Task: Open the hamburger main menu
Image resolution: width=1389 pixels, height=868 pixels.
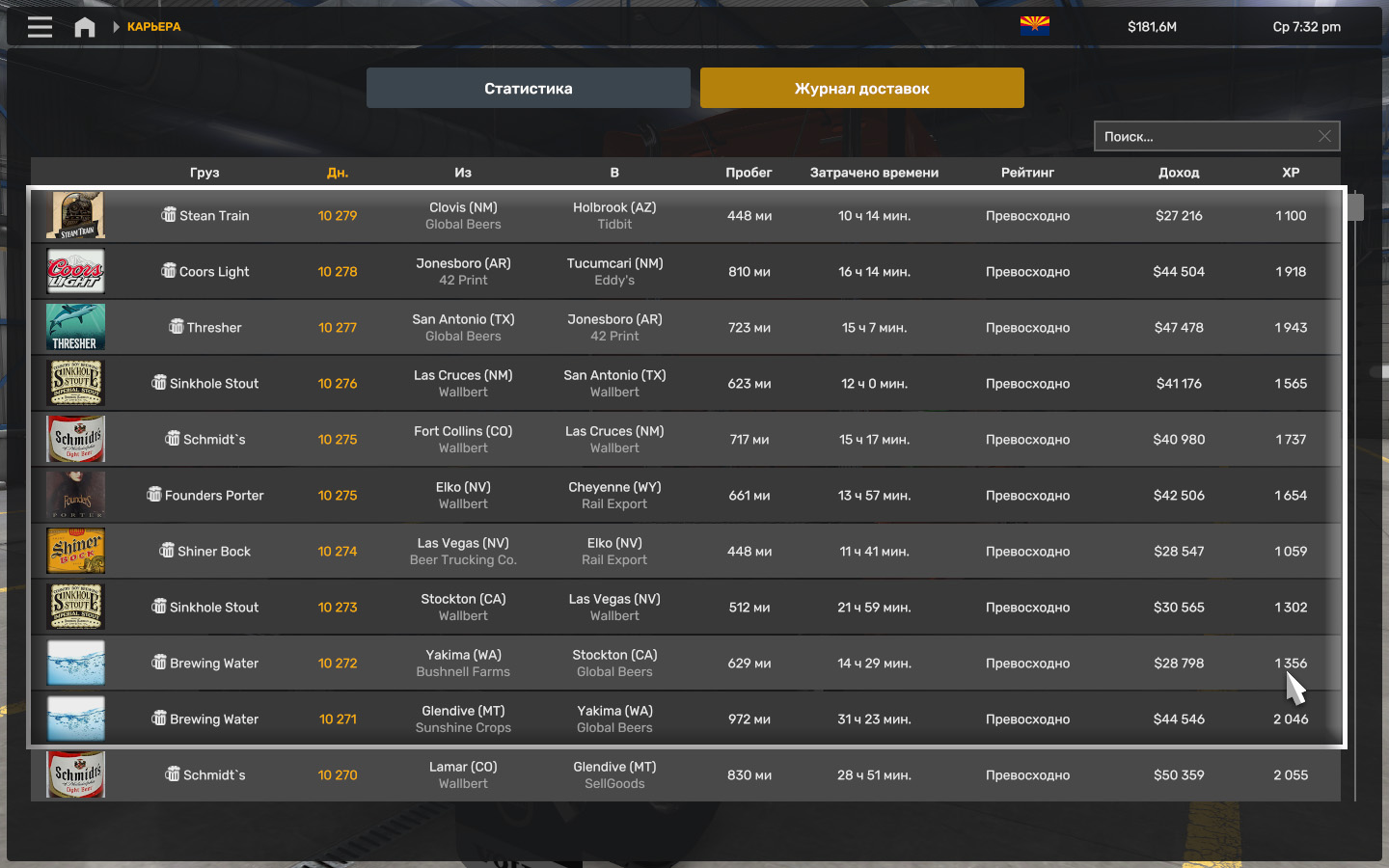Action: click(x=40, y=27)
